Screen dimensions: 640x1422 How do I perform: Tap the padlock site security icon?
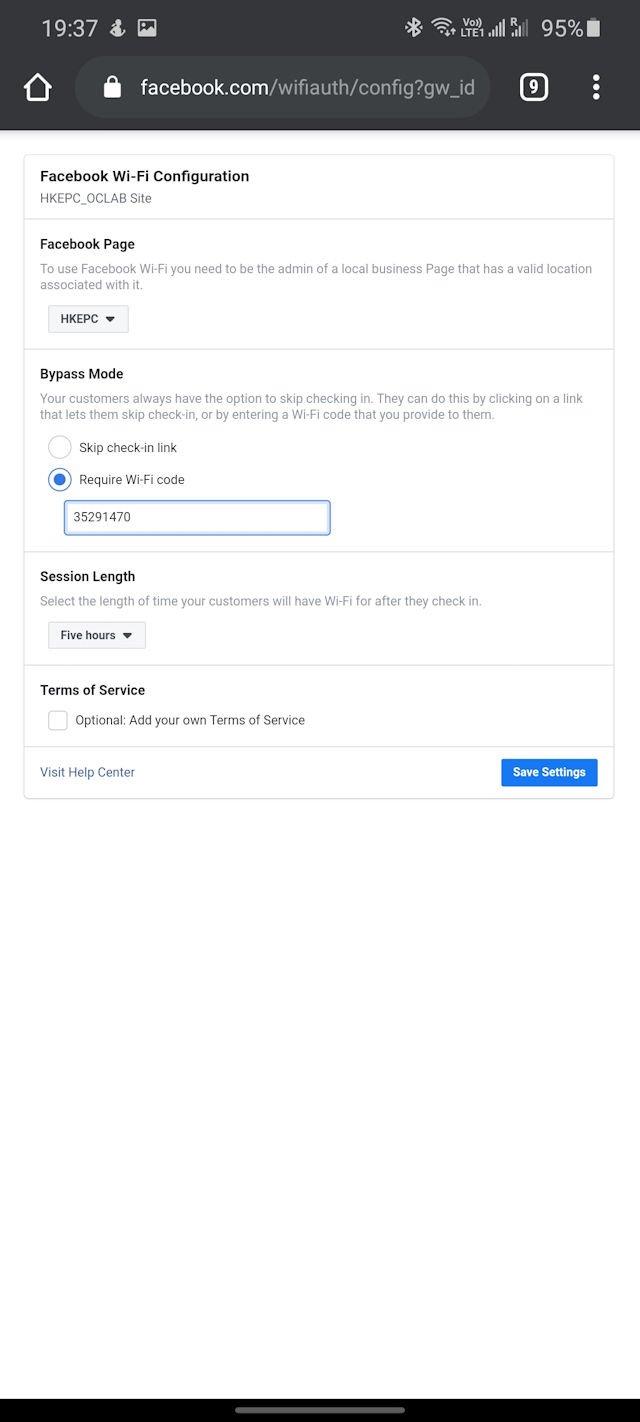[112, 88]
